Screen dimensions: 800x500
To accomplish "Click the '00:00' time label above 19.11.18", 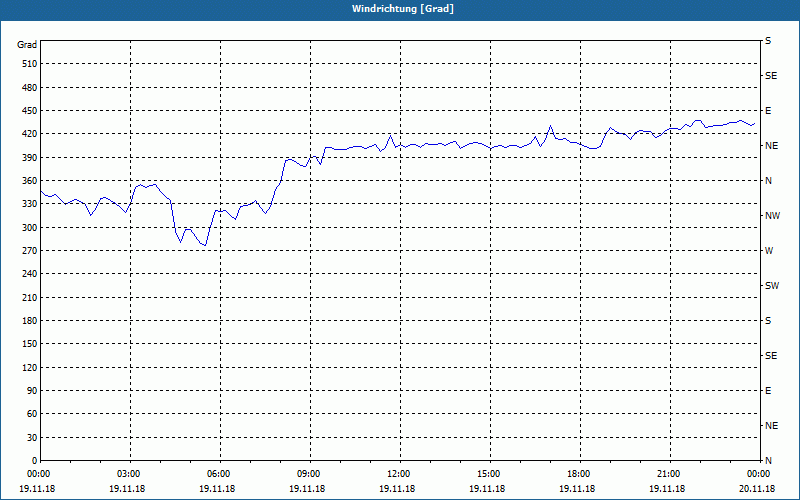I will (38, 474).
